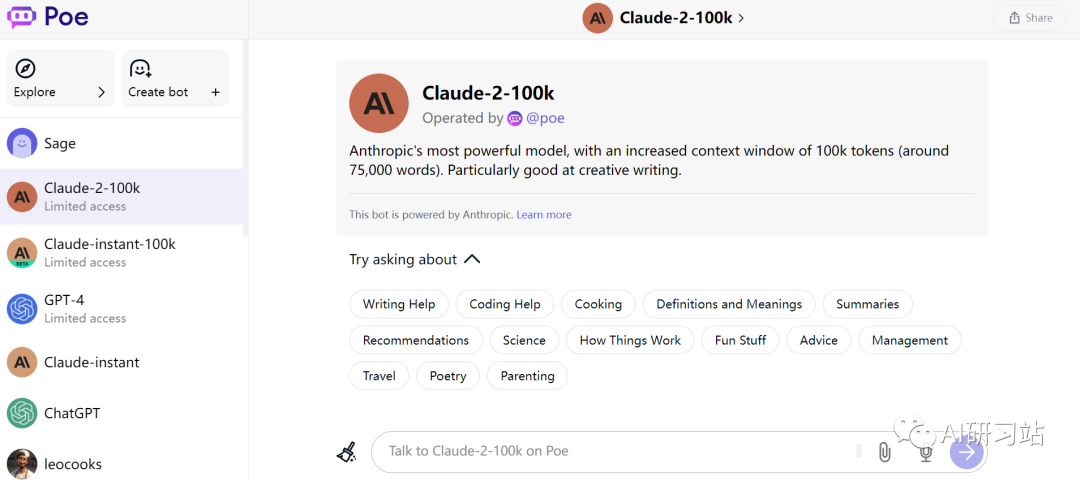The height and width of the screenshot is (481, 1080).
Task: Expand the Claude-2-100k title chevron
Action: 741,19
